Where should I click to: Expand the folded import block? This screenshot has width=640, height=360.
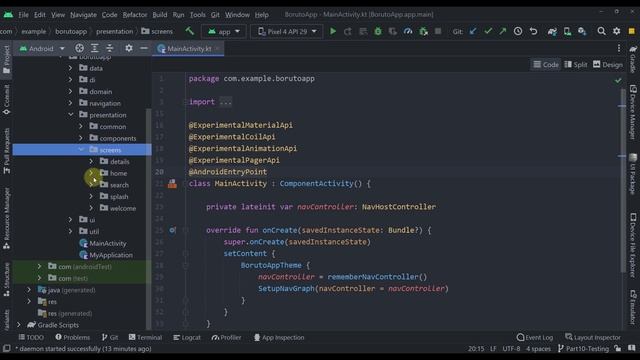(x=225, y=102)
